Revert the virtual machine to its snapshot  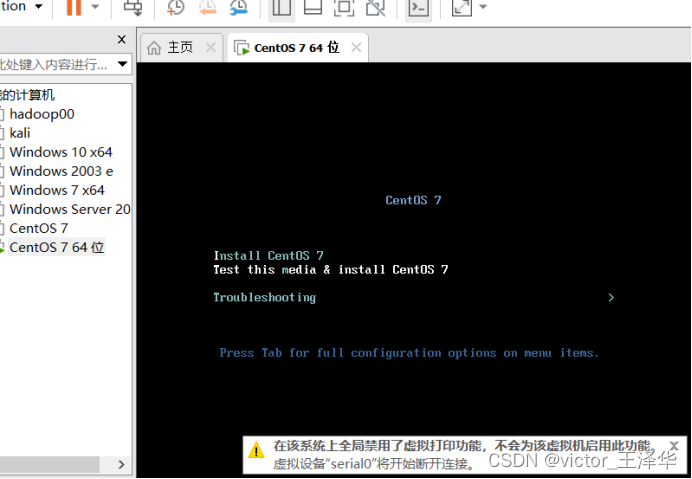click(x=207, y=7)
